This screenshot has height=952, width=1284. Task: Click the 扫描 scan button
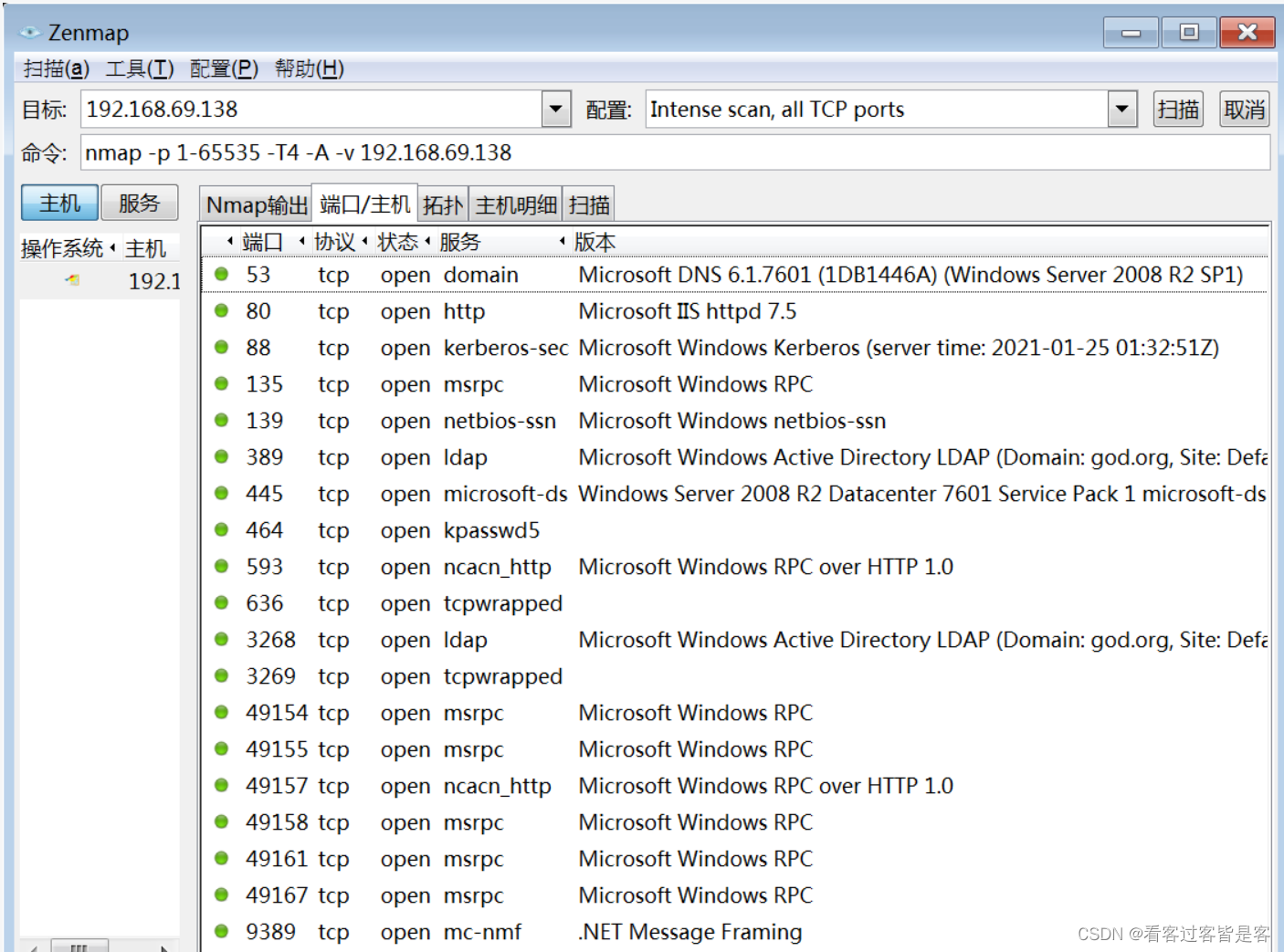tap(1178, 110)
